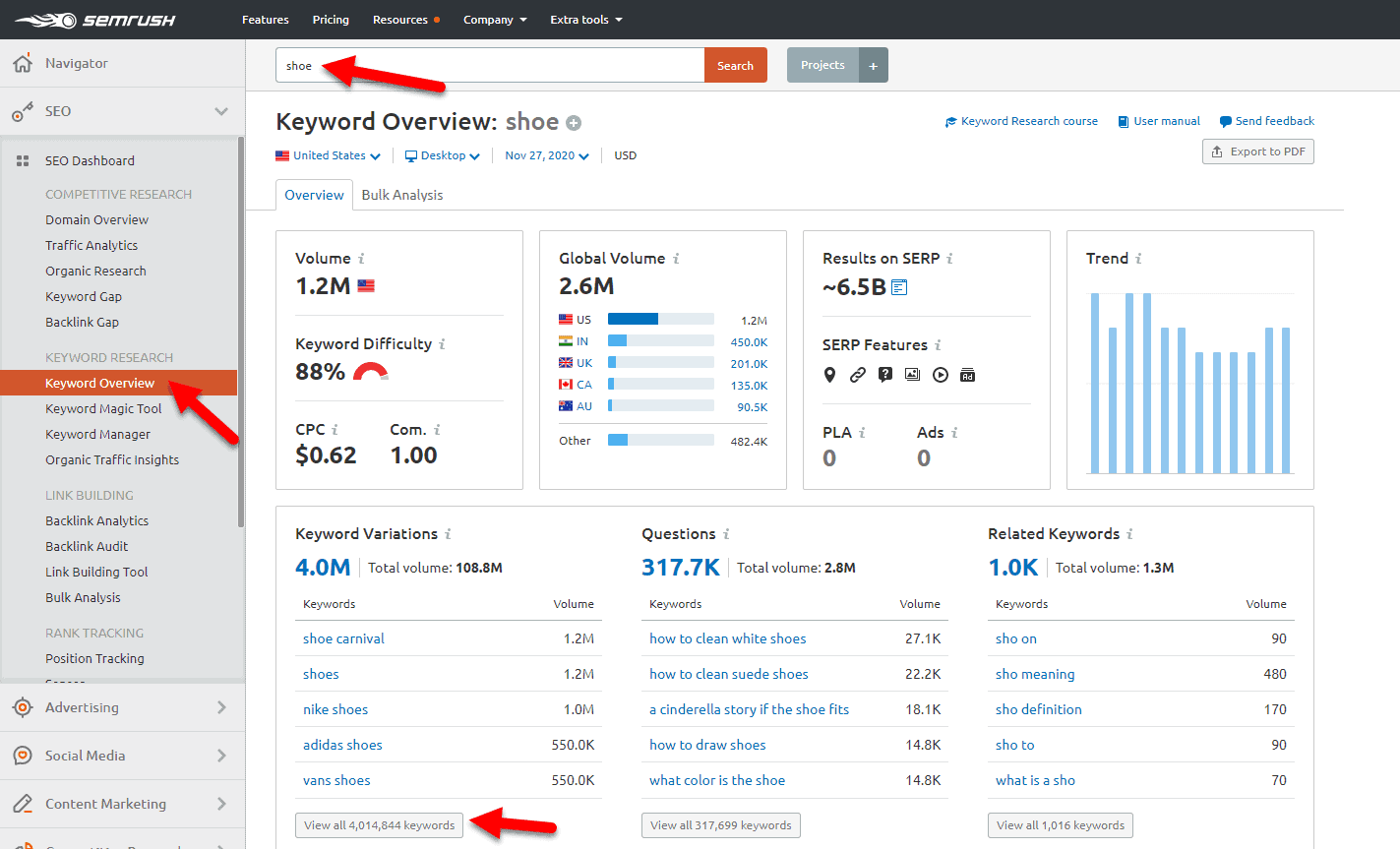
Task: View all 4,014,844 keywords
Action: tap(379, 825)
